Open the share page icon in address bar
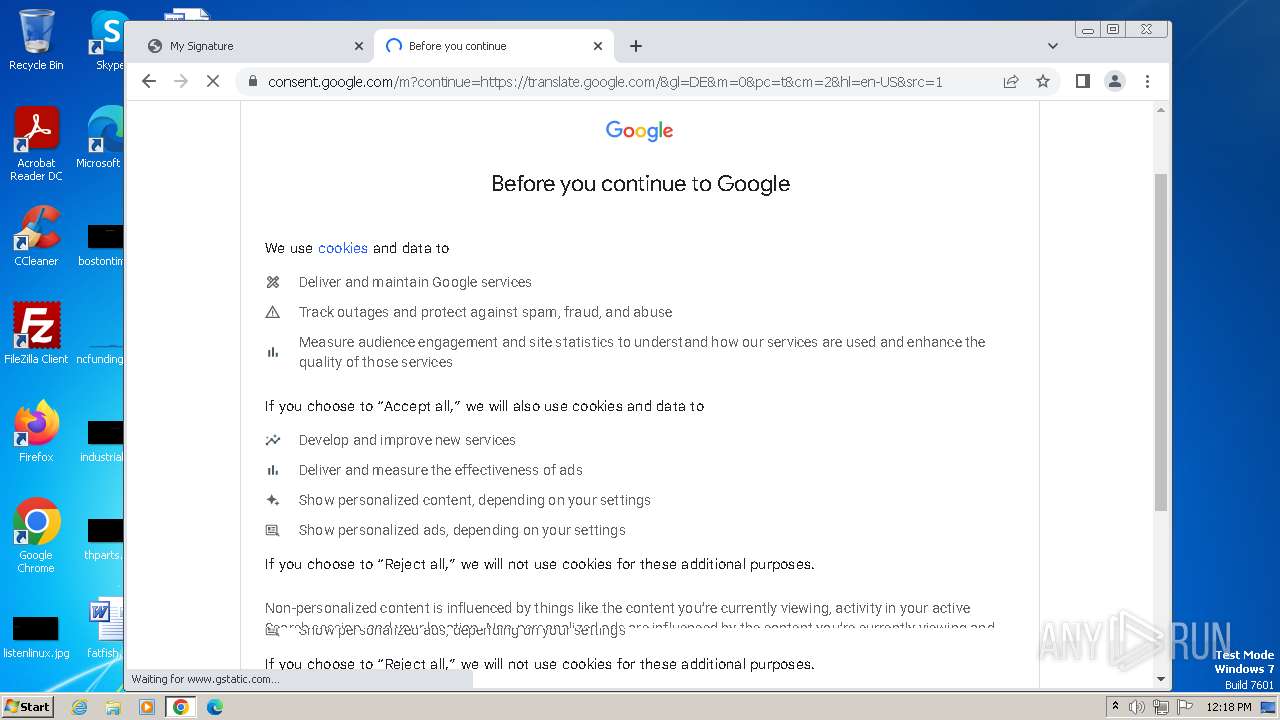Image resolution: width=1280 pixels, height=720 pixels. 1011,81
